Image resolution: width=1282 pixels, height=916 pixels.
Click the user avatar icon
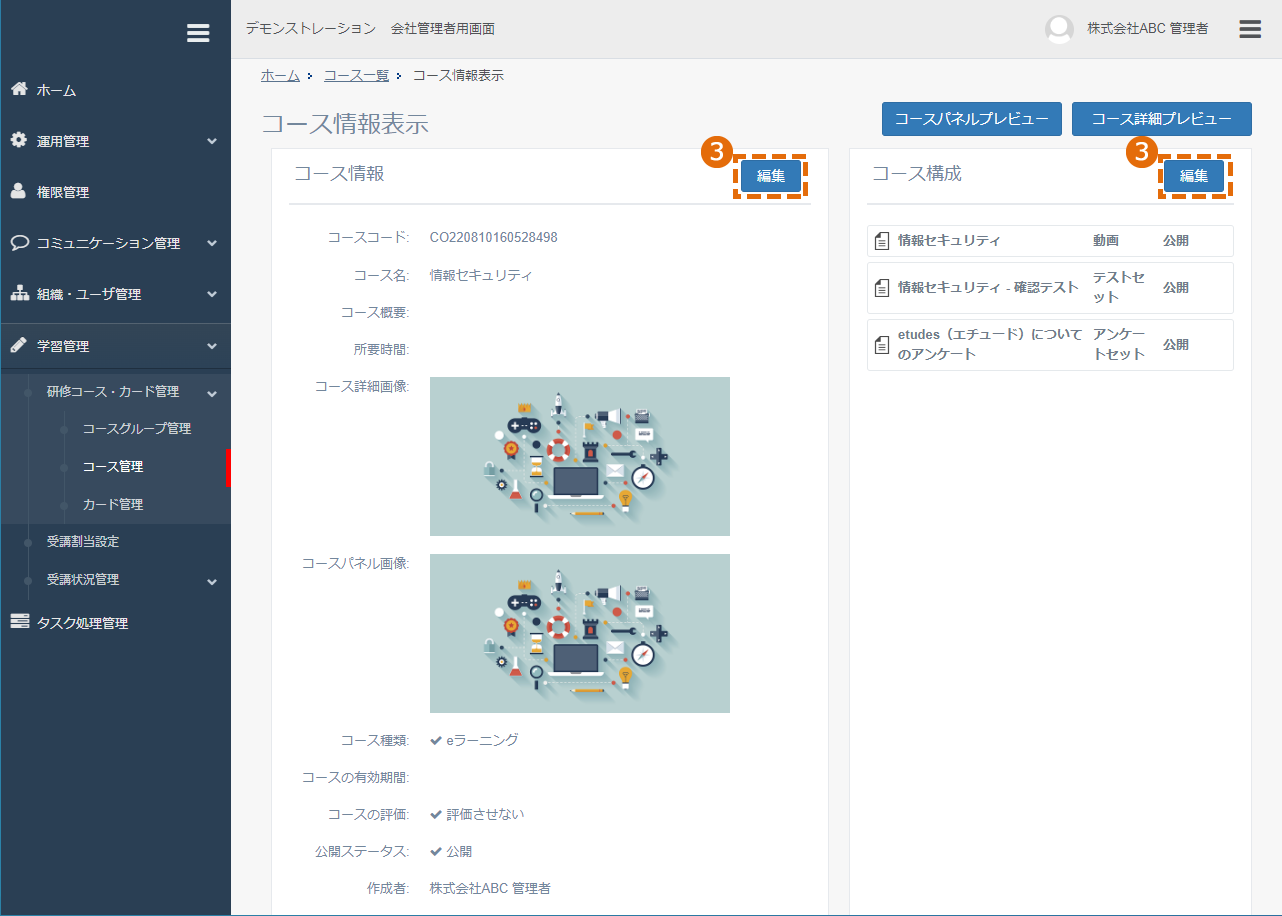click(1059, 29)
